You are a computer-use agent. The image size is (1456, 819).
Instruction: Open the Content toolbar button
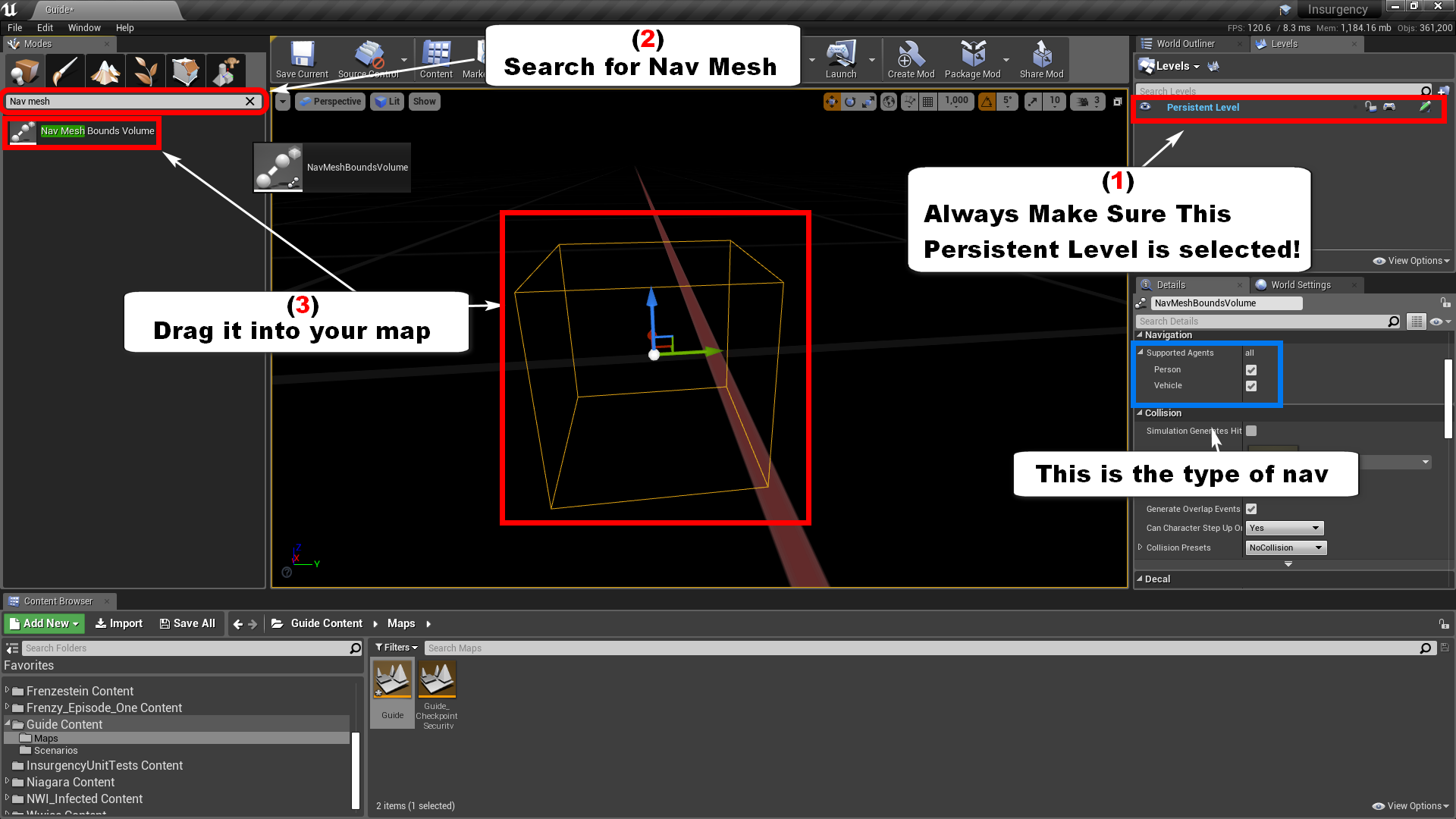click(436, 60)
